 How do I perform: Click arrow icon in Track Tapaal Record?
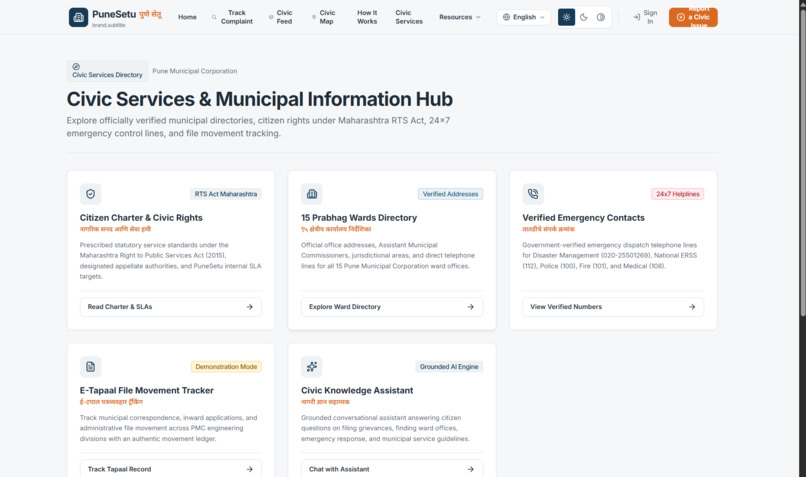249,469
